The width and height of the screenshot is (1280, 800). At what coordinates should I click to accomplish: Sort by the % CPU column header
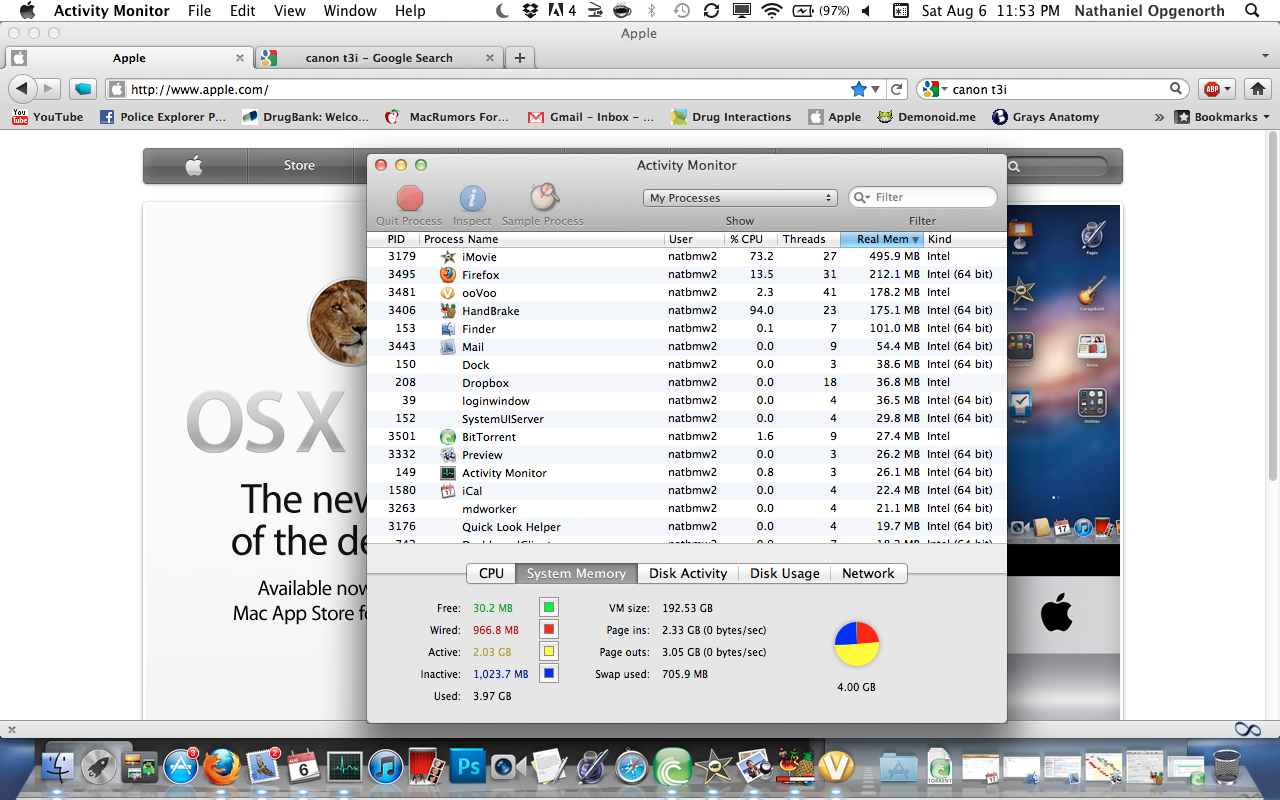coord(752,239)
